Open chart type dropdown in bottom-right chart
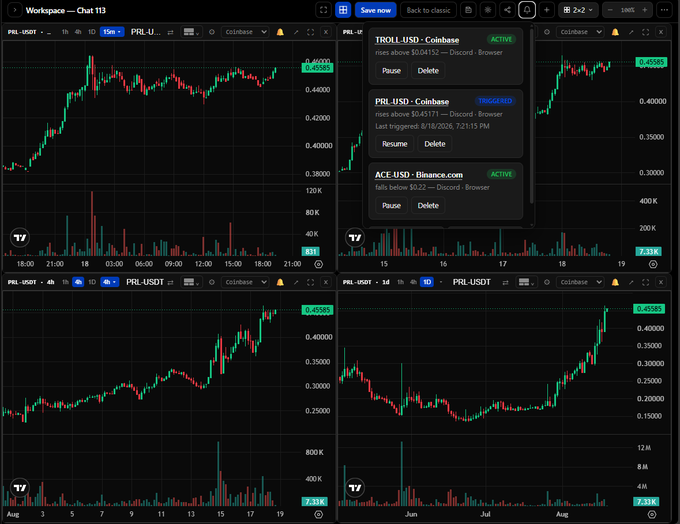 (x=526, y=282)
